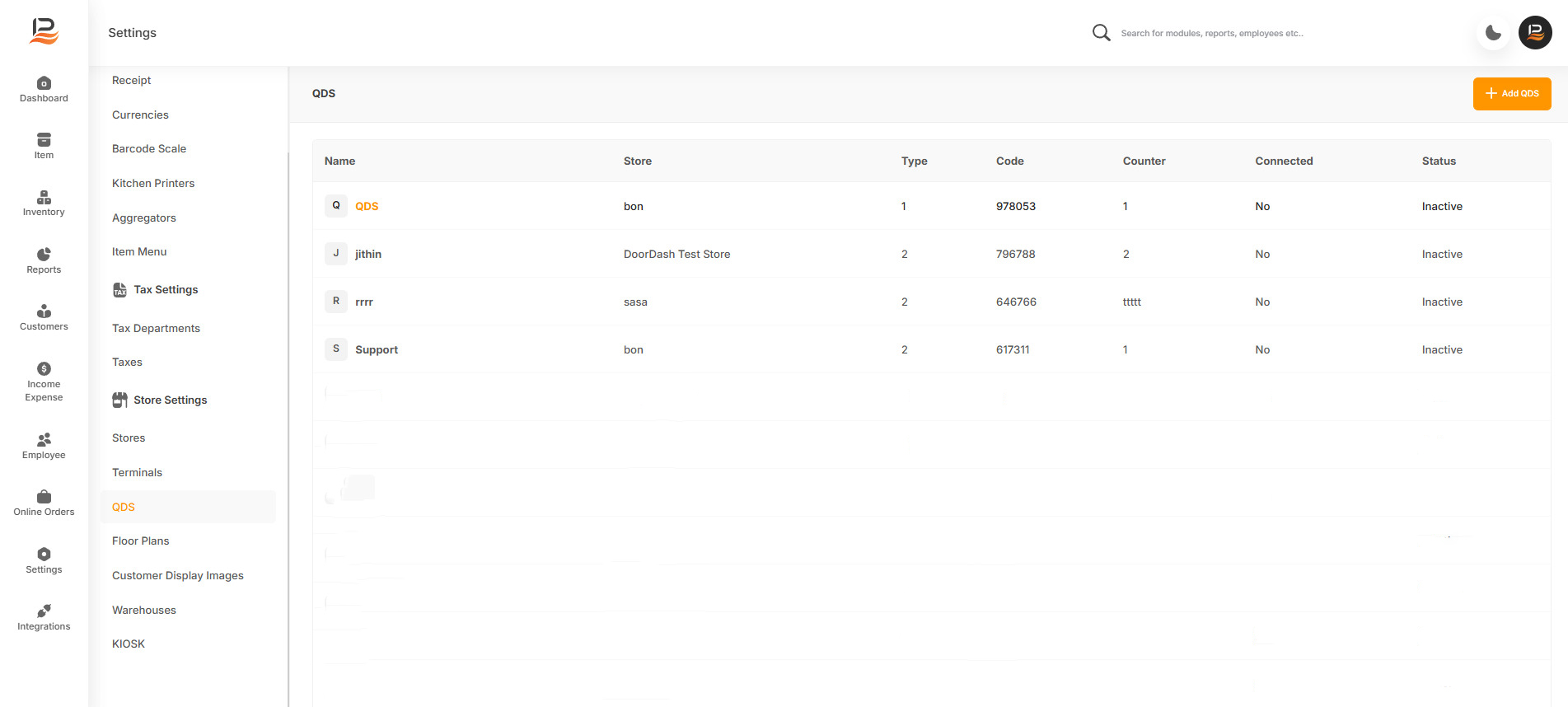Open the Support QDS entry
The image size is (1568, 707).
click(377, 349)
